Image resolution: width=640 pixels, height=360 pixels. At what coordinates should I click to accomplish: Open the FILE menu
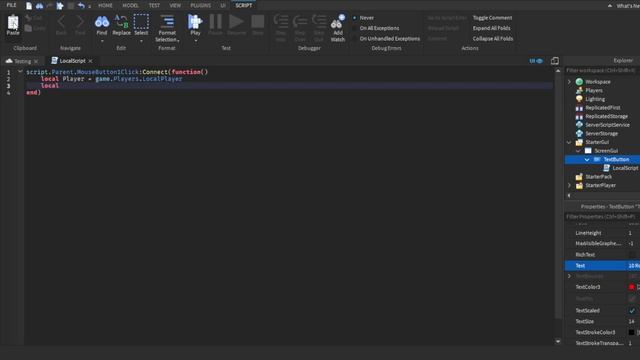pos(11,5)
